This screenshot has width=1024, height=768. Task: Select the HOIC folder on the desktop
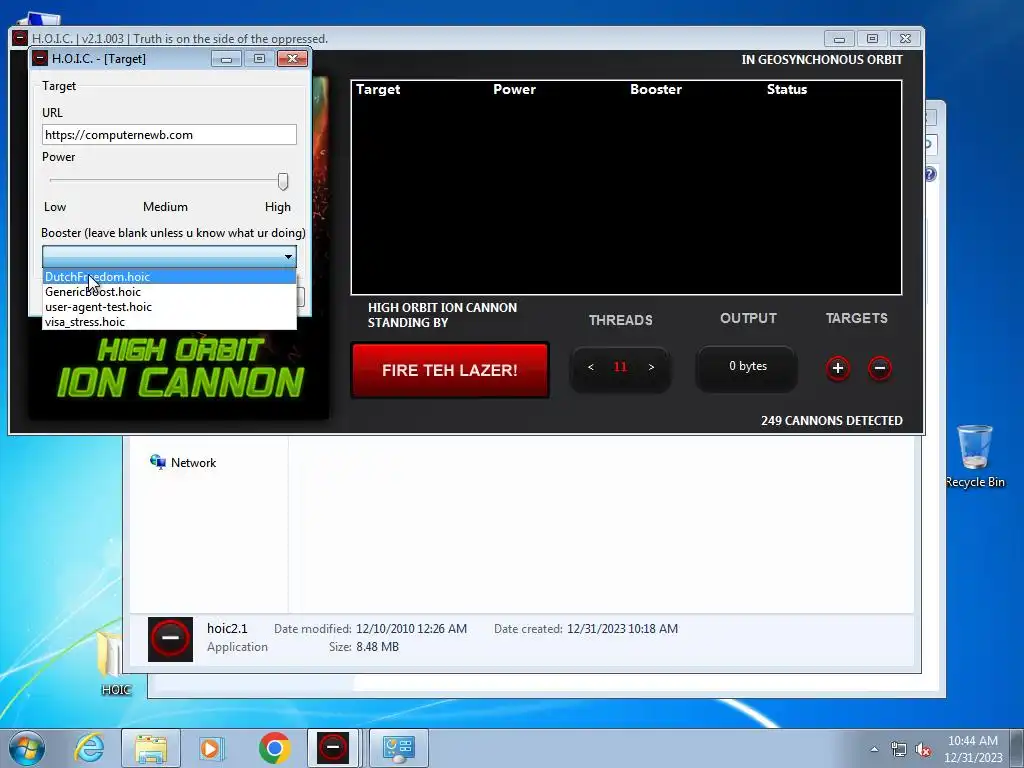[x=116, y=664]
